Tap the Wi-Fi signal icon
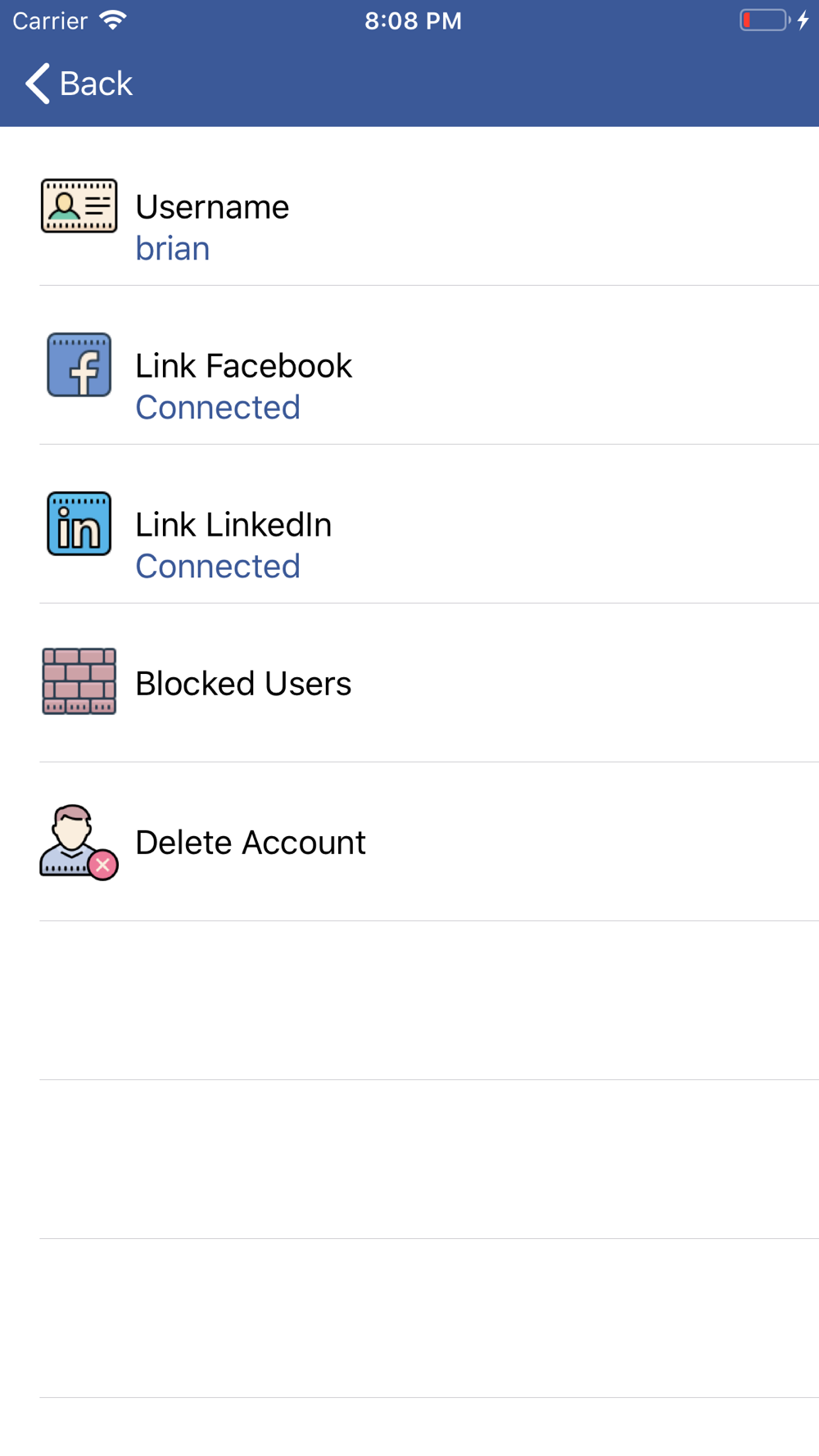 tap(113, 20)
